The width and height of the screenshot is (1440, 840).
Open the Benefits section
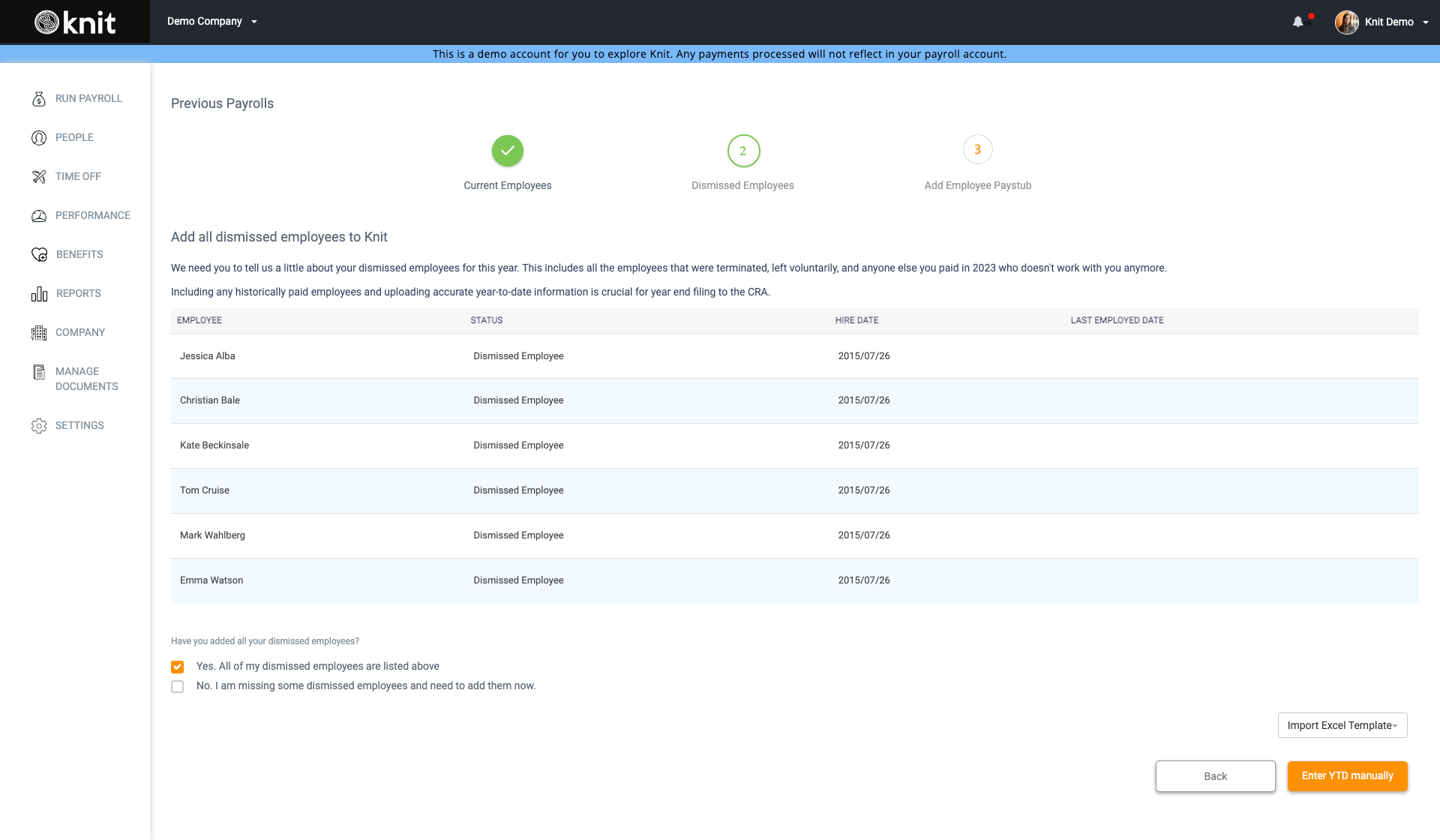39,254
